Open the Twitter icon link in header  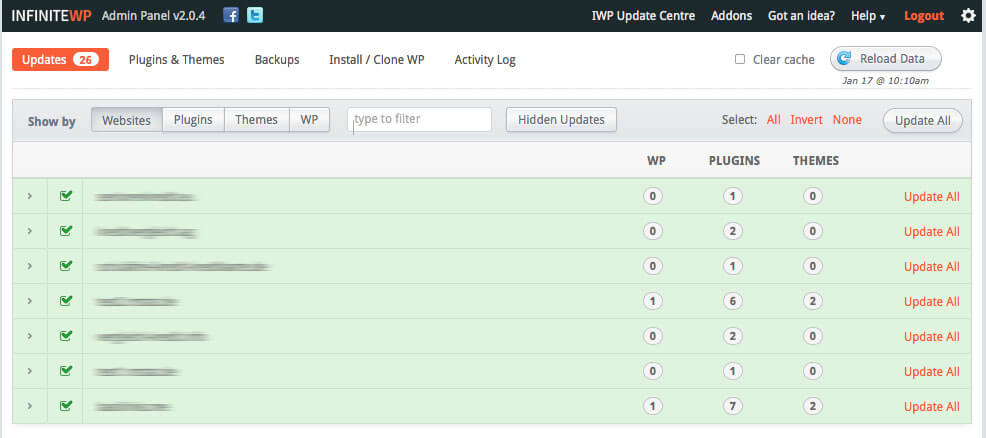pyautogui.click(x=255, y=16)
